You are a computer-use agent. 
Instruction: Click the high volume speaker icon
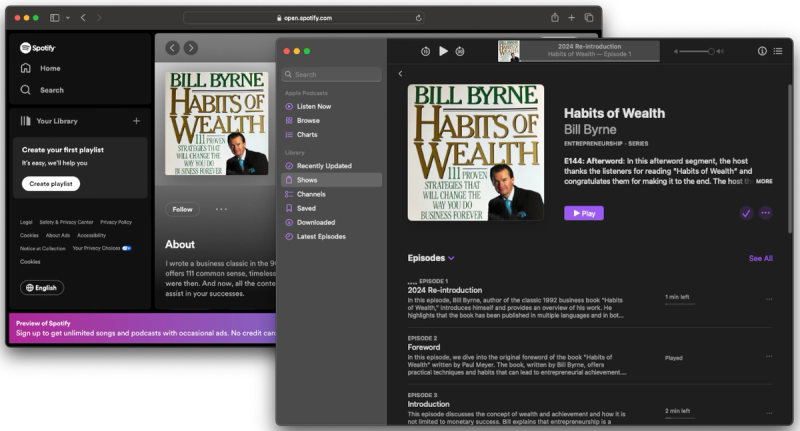720,52
